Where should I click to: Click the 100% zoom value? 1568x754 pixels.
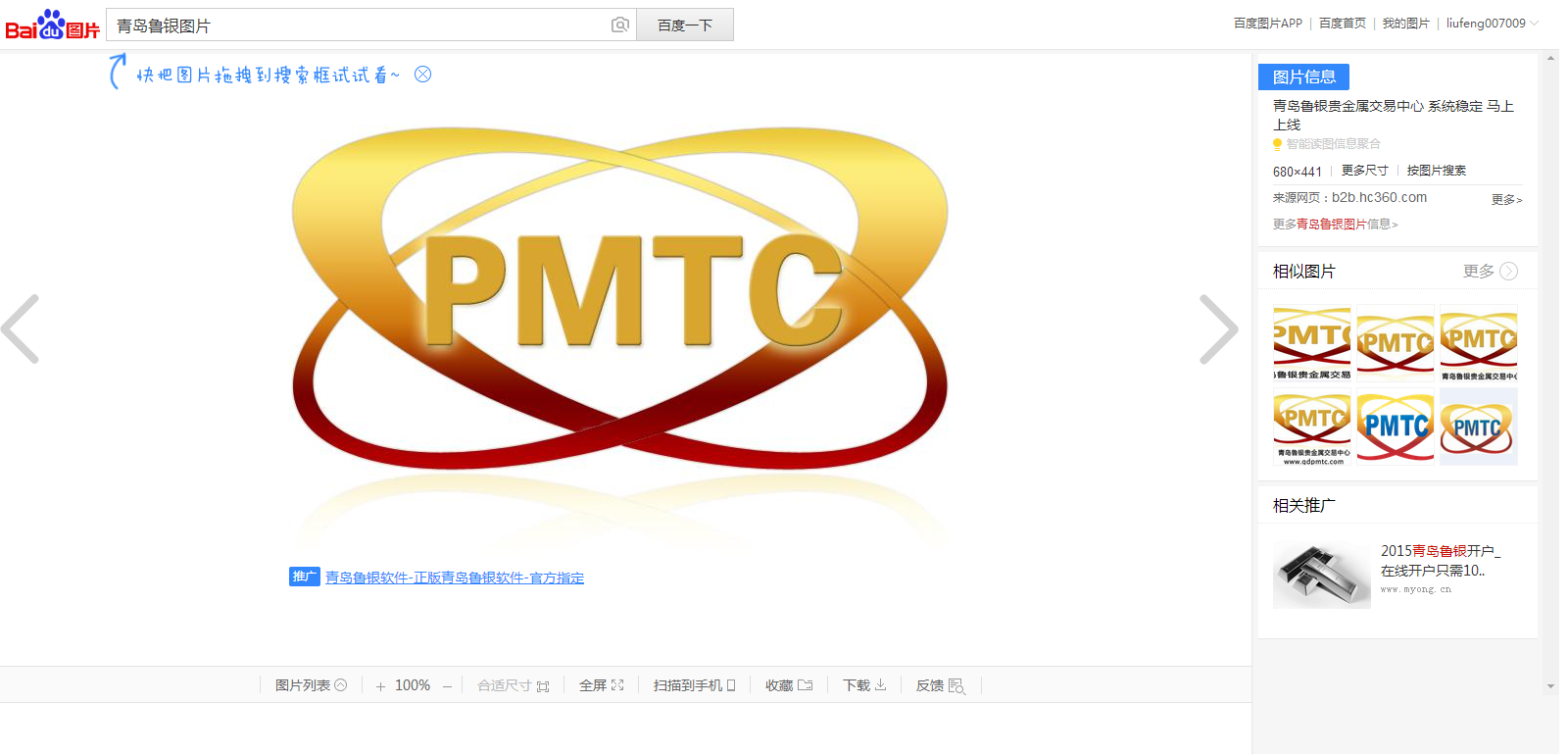point(413,685)
